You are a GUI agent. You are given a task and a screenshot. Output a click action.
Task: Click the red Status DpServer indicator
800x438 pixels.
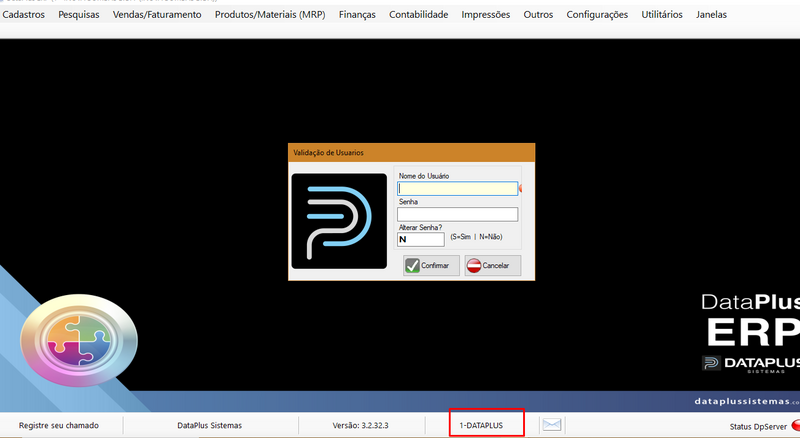pos(795,425)
